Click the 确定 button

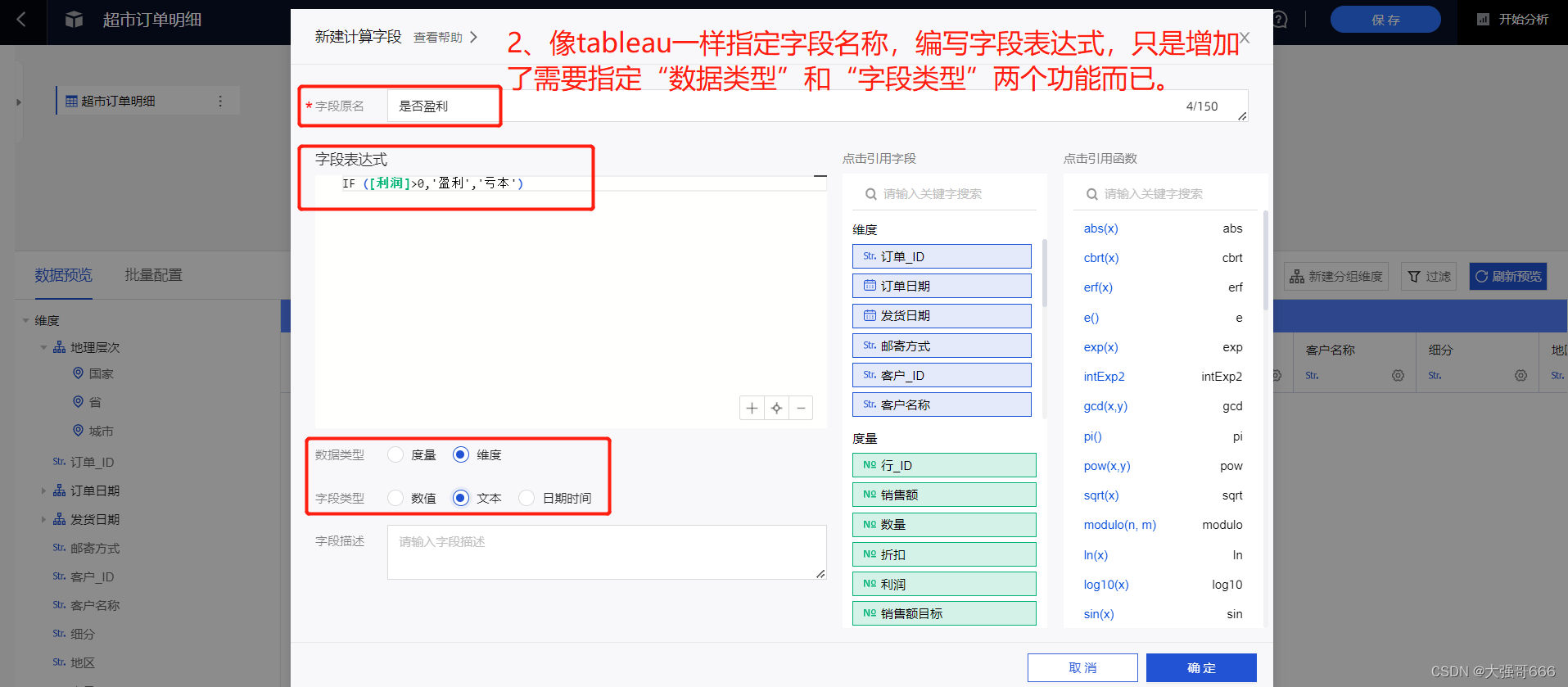pos(1201,667)
